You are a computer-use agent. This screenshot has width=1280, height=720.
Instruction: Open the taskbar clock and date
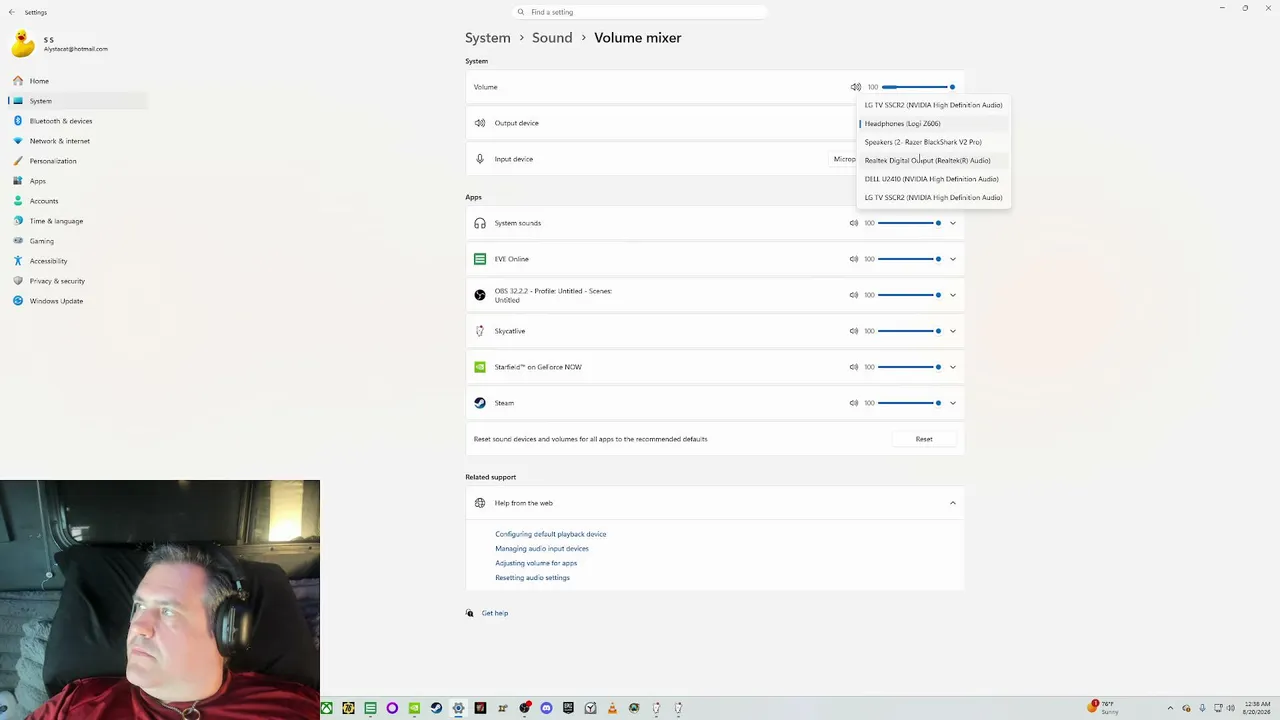[1257, 708]
